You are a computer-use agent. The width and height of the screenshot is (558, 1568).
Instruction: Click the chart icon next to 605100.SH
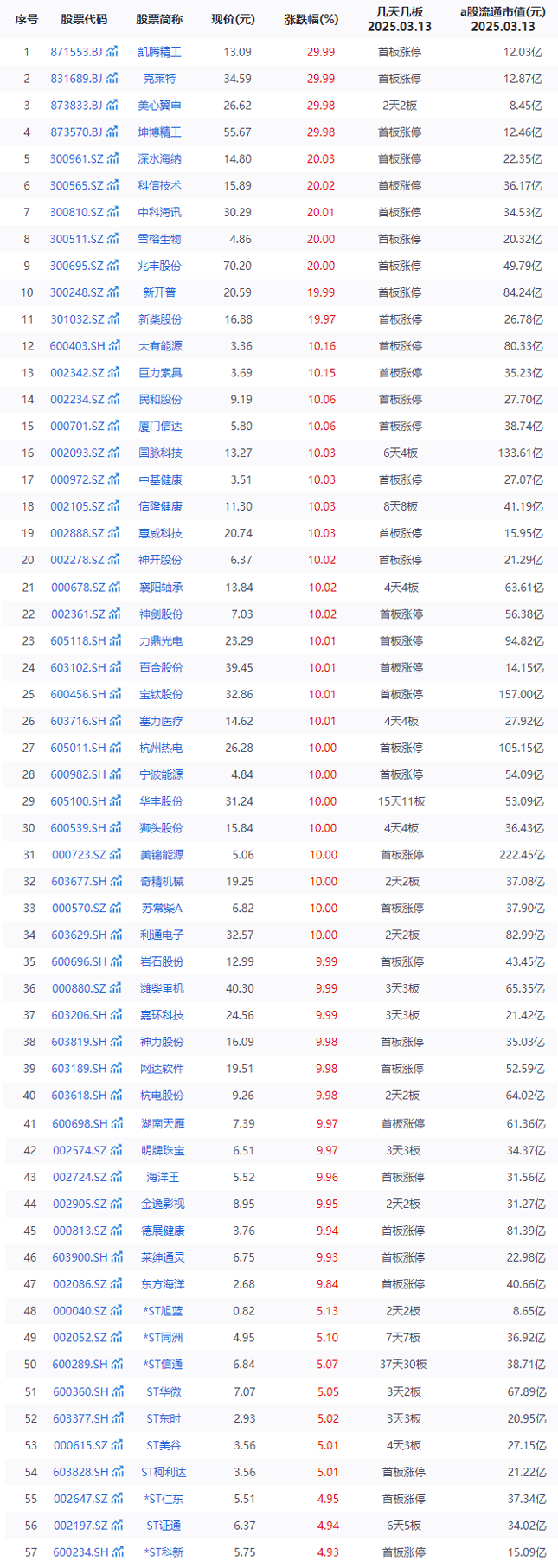(116, 801)
